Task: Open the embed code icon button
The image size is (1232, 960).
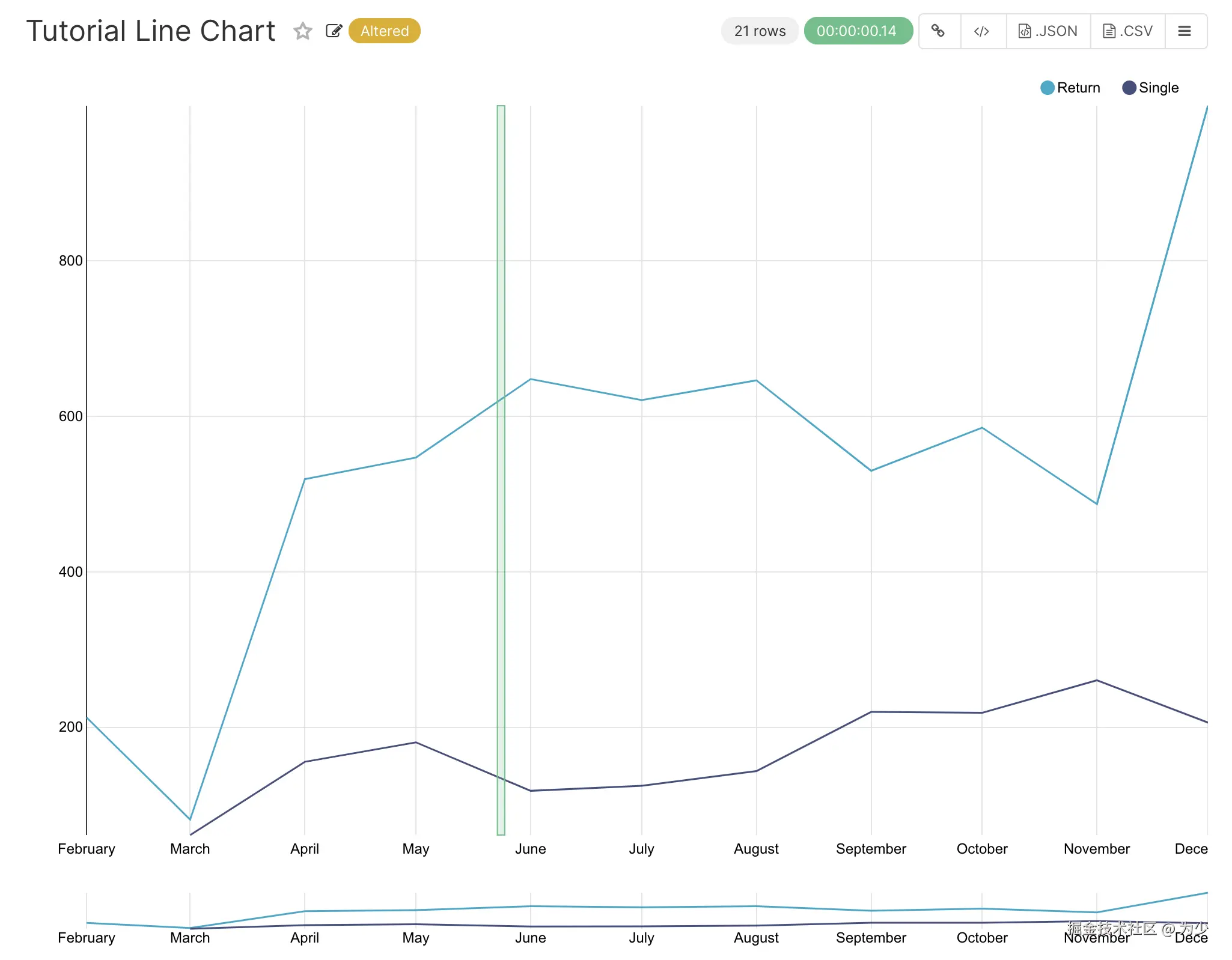Action: (x=981, y=31)
